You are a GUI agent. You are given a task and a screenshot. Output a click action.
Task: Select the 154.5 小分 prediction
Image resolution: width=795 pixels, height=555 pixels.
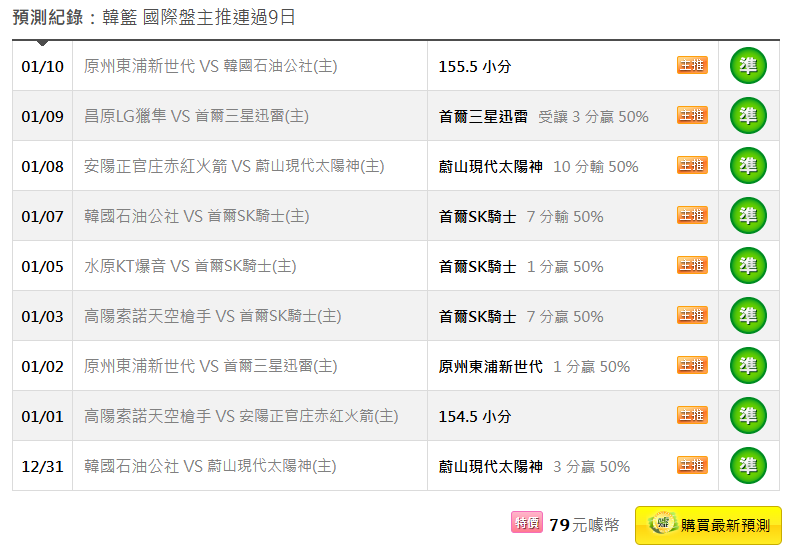pyautogui.click(x=475, y=417)
